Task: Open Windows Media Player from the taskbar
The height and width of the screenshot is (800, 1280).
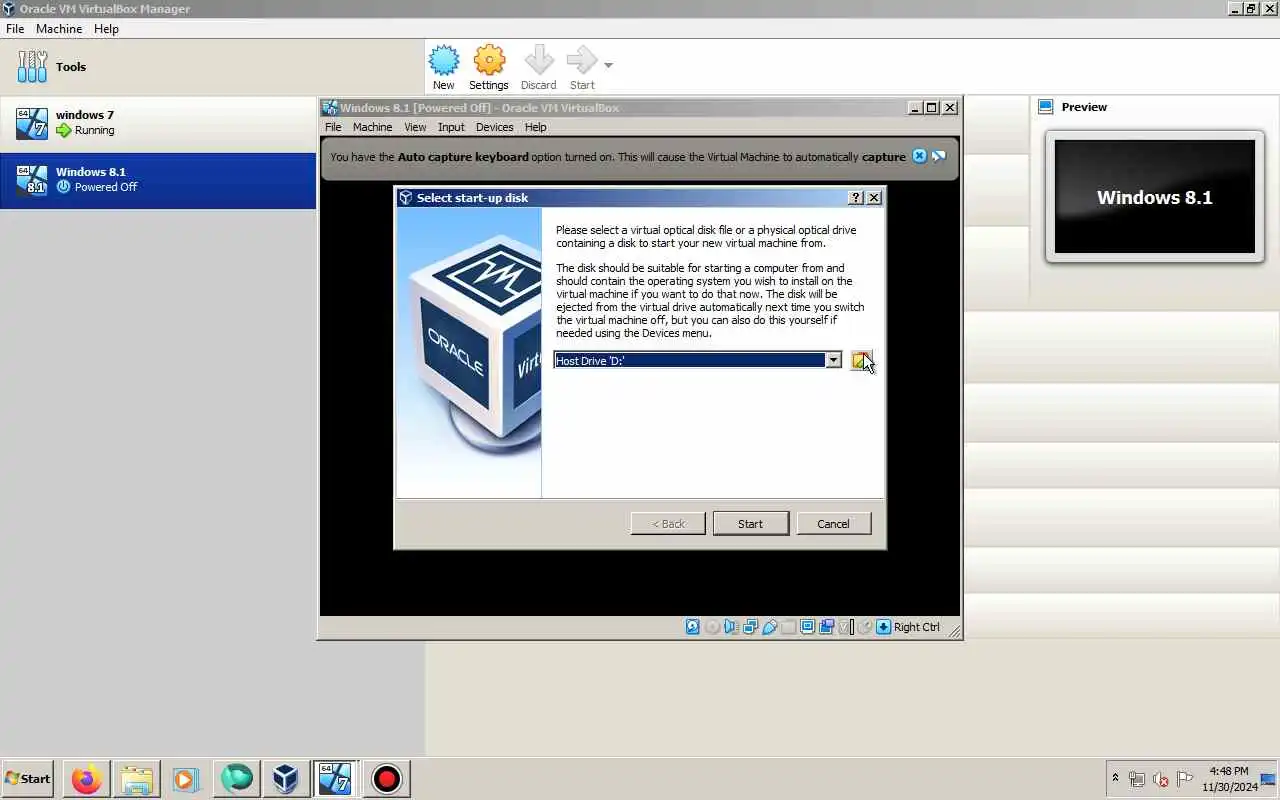Action: [x=187, y=779]
